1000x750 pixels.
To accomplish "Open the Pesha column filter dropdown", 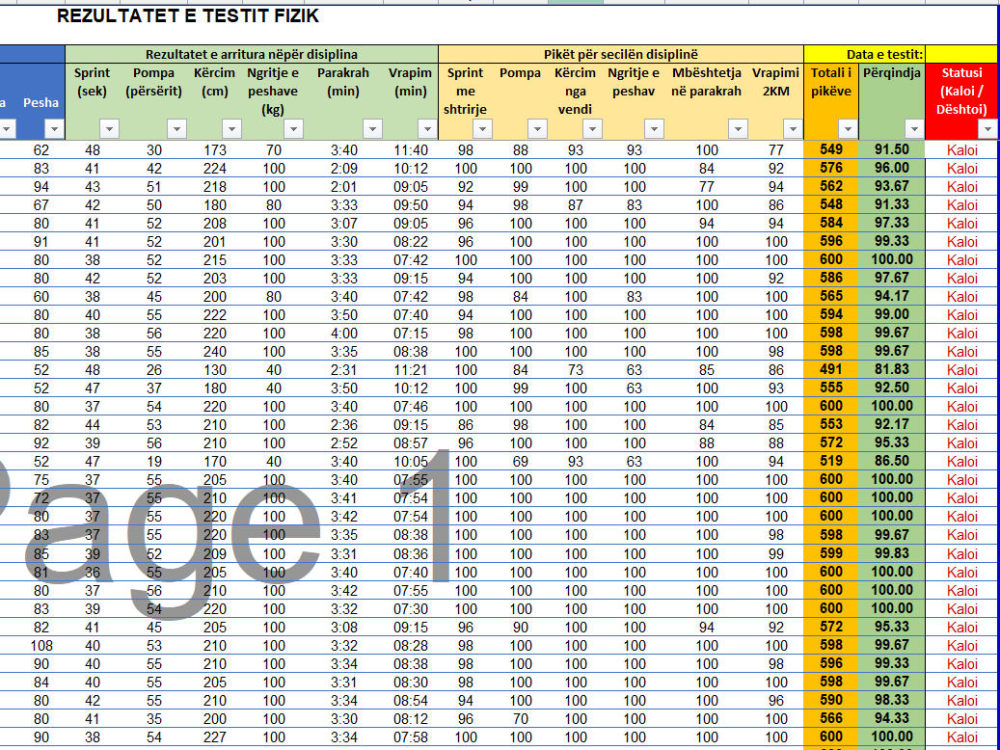I will (54, 129).
